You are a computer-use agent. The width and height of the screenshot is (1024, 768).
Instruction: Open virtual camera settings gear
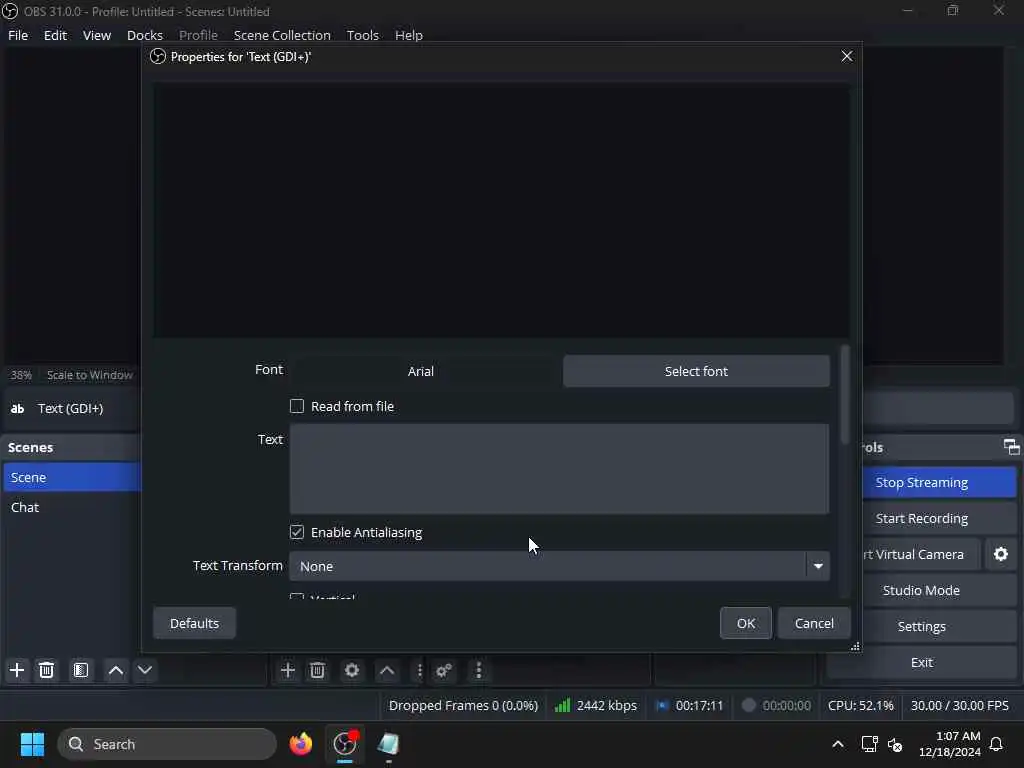[x=1000, y=554]
